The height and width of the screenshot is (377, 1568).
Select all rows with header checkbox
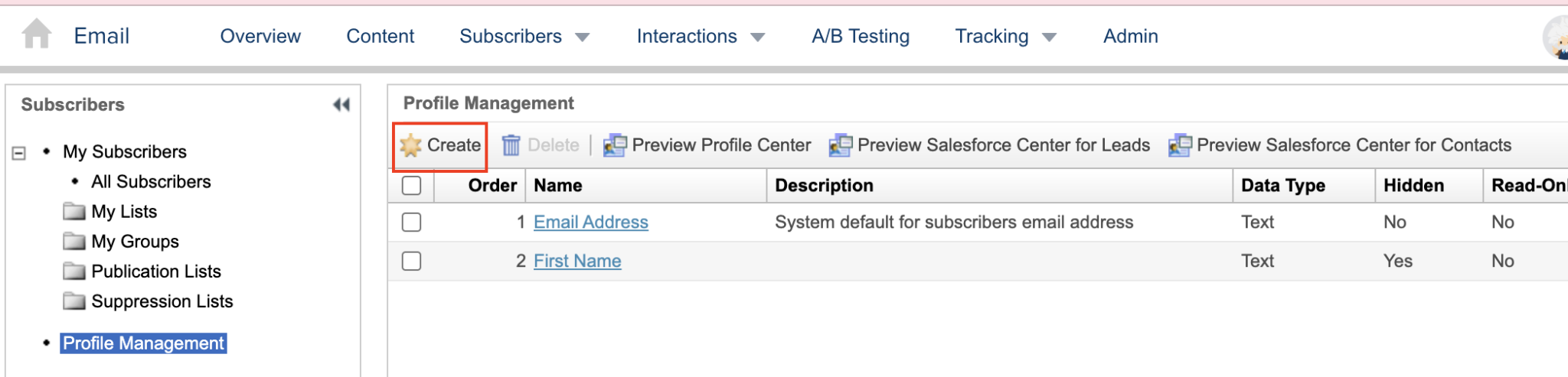coord(412,185)
